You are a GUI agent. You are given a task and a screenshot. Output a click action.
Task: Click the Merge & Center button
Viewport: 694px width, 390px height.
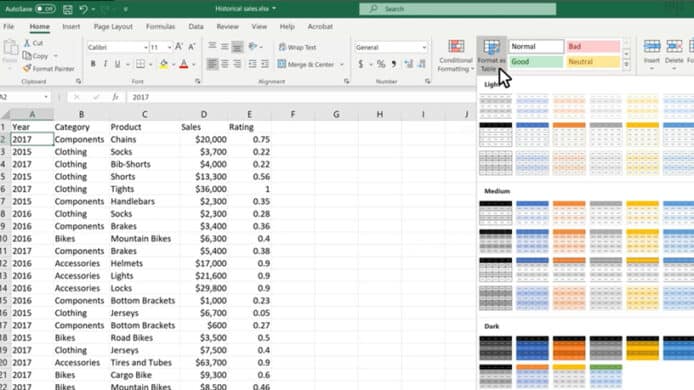pyautogui.click(x=306, y=64)
